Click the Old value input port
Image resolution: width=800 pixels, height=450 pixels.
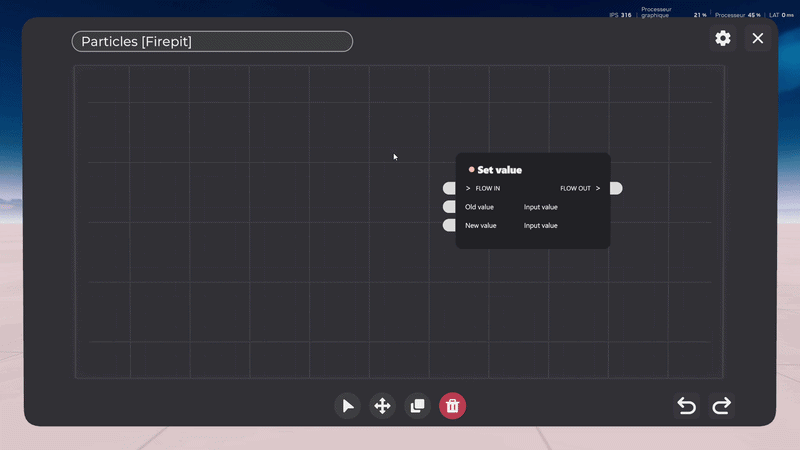(x=449, y=207)
